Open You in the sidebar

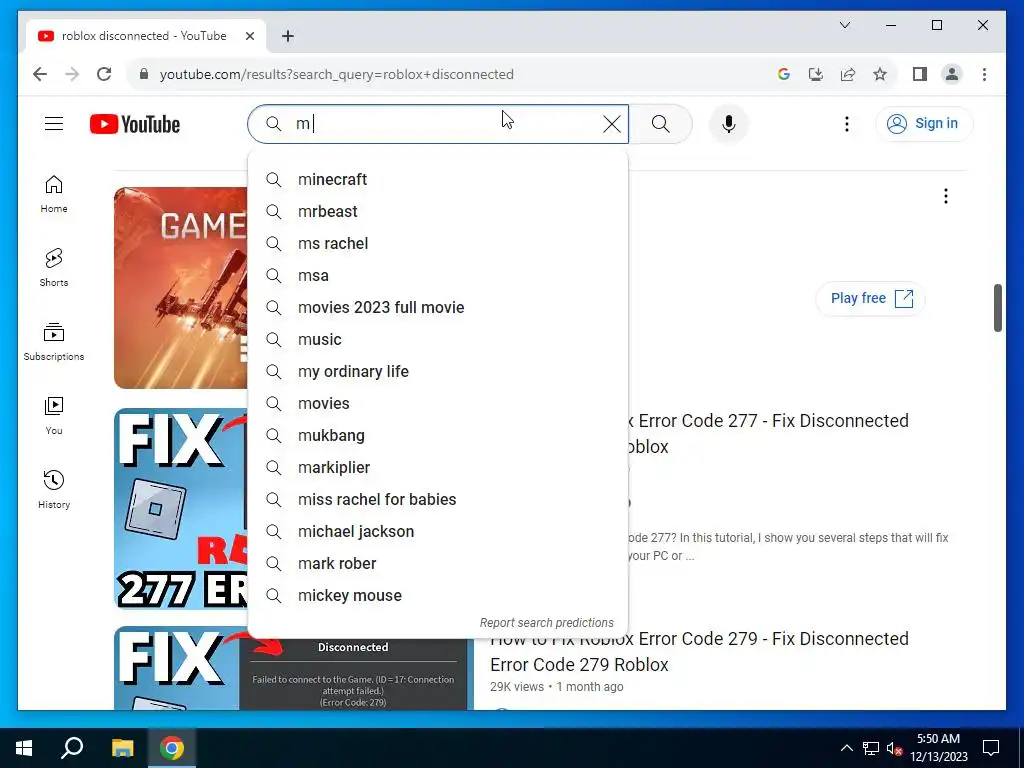tap(54, 415)
